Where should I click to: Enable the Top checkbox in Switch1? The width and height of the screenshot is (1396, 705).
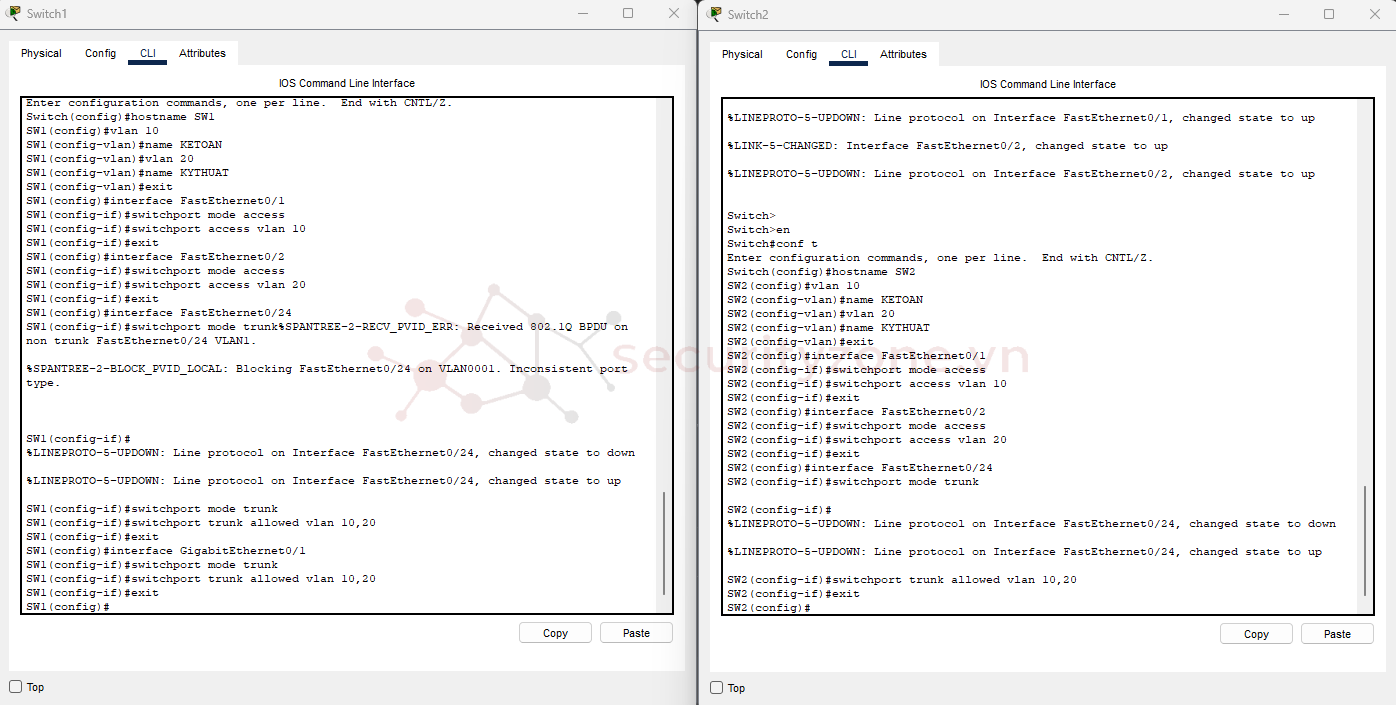(x=15, y=687)
